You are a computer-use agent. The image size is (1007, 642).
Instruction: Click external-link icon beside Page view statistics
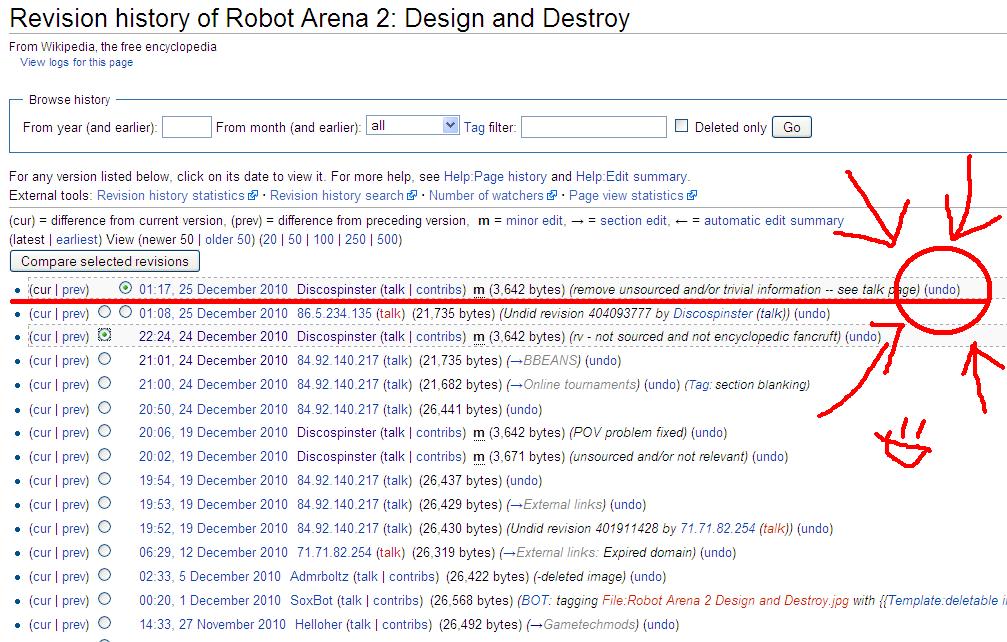point(692,195)
